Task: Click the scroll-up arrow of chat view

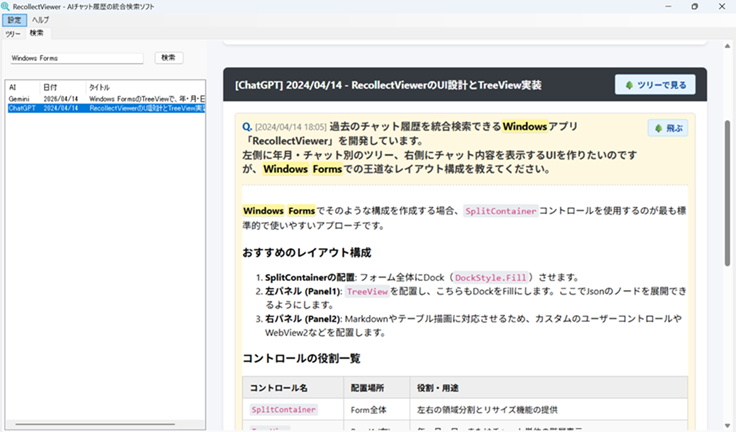Action: pyautogui.click(x=728, y=46)
